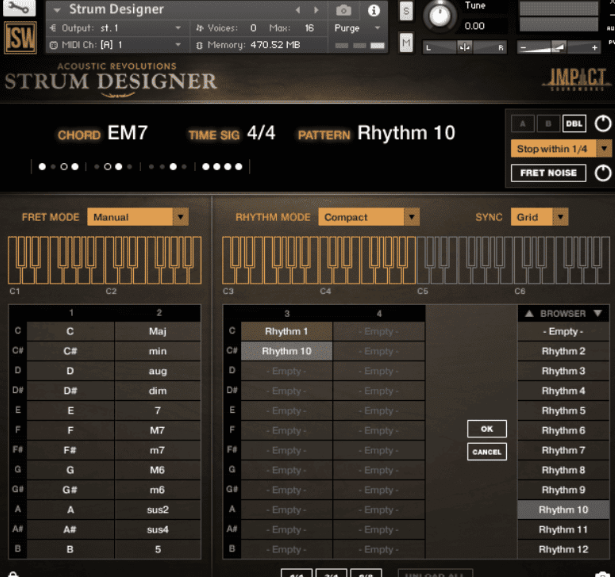
Task: Click the Impact Soundworks logo
Action: pyautogui.click(x=577, y=80)
